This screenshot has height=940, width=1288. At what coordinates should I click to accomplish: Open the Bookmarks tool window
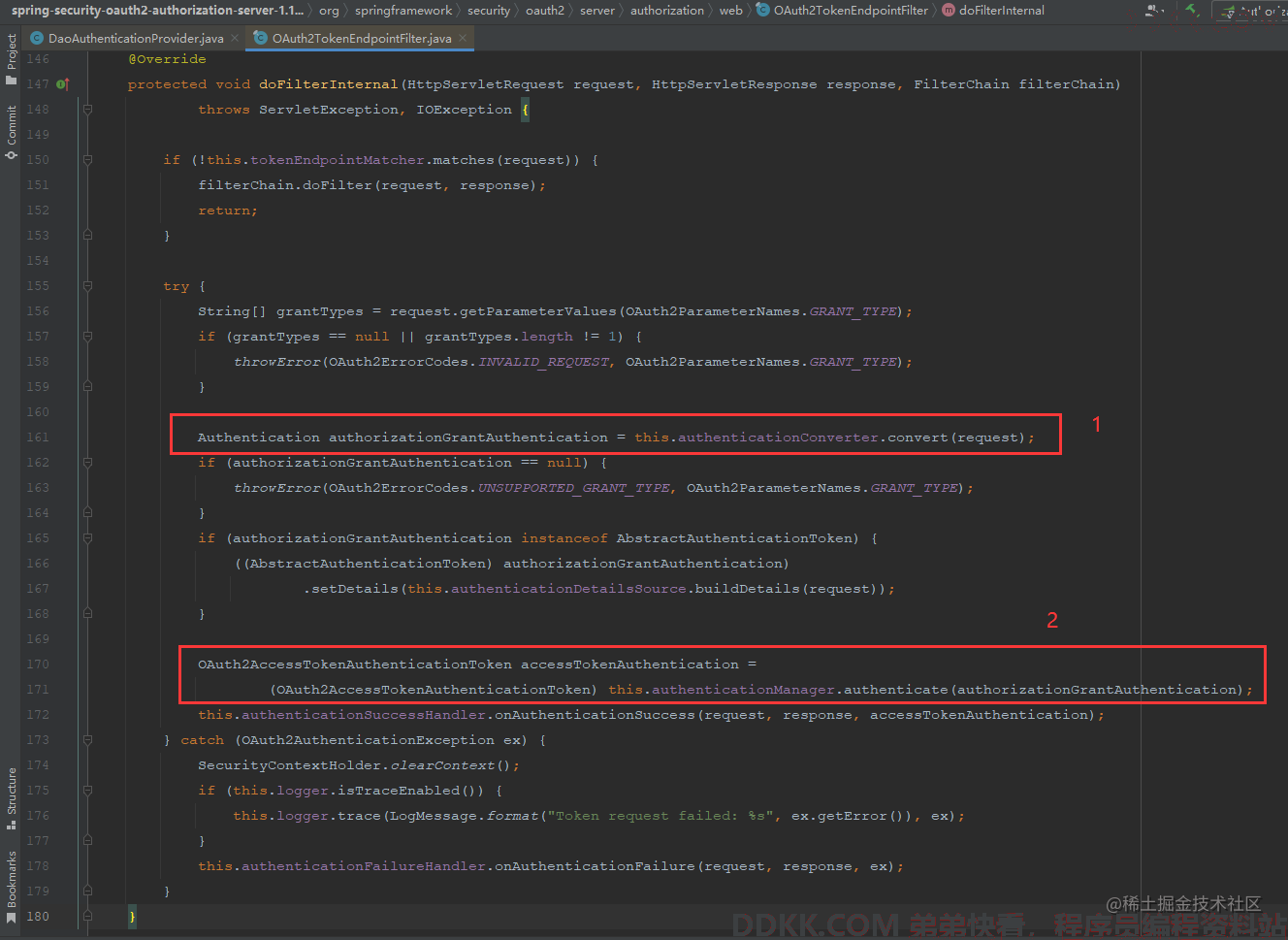click(11, 887)
